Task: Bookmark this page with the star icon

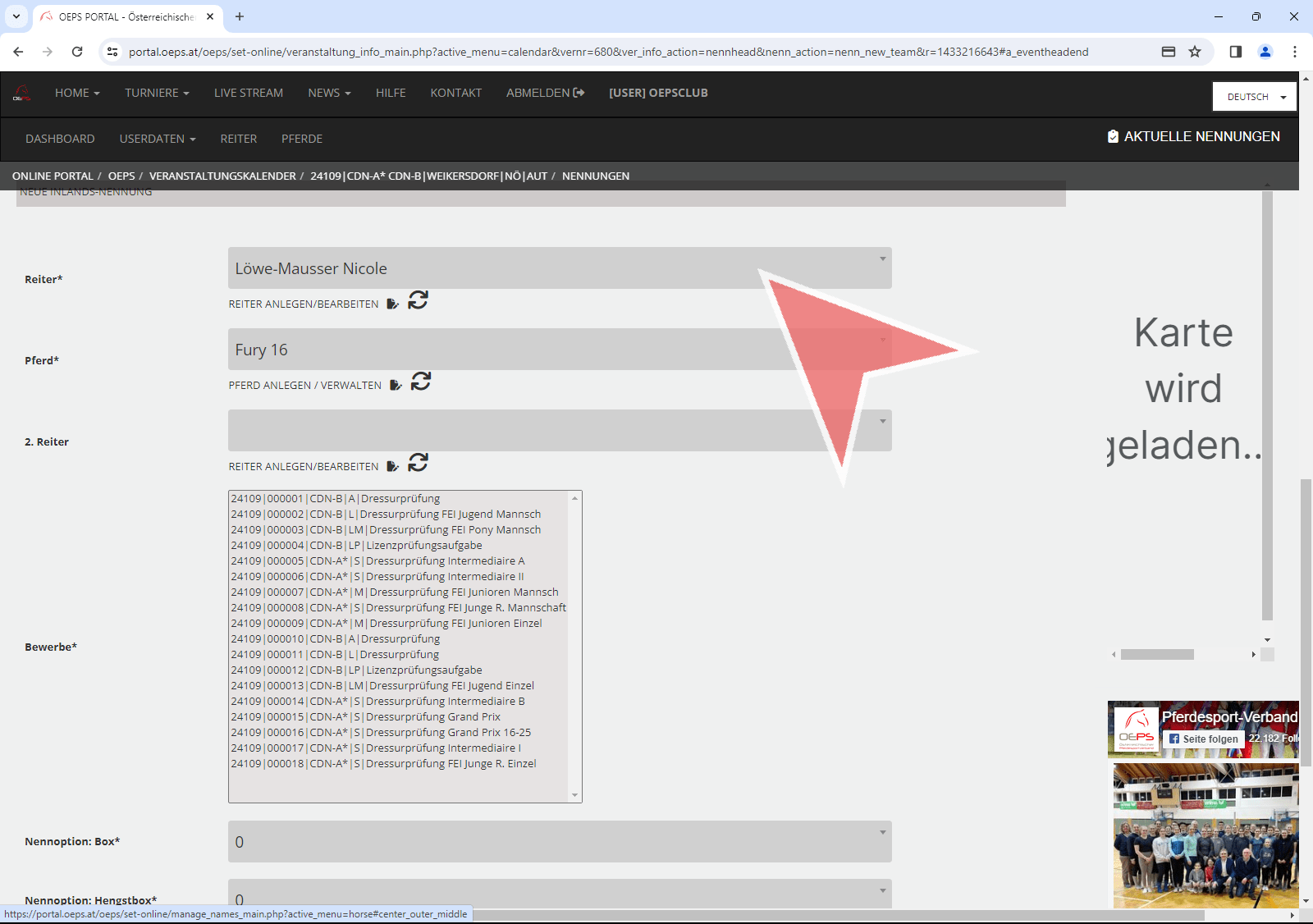Action: tap(1195, 52)
